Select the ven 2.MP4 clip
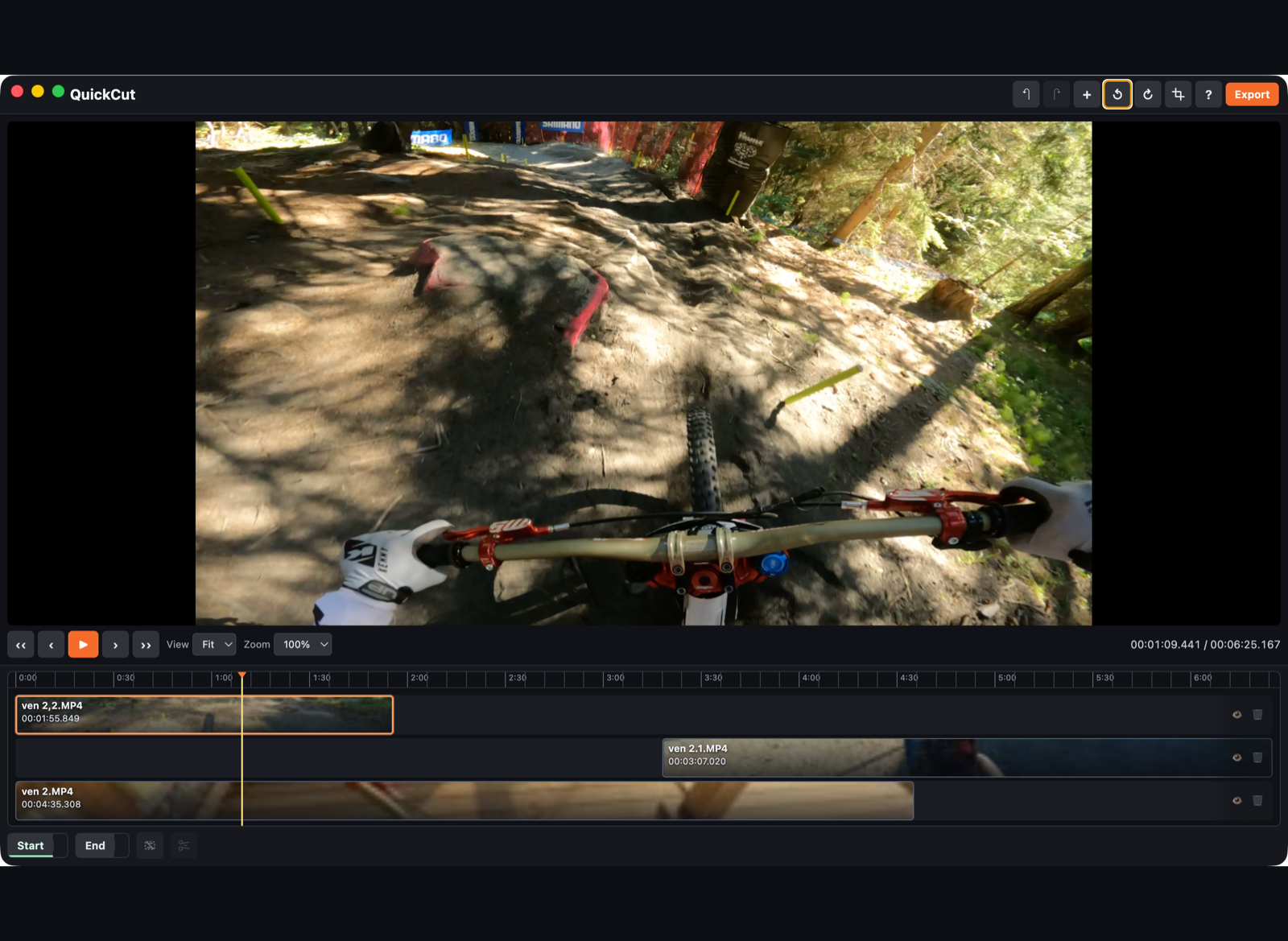 point(464,801)
